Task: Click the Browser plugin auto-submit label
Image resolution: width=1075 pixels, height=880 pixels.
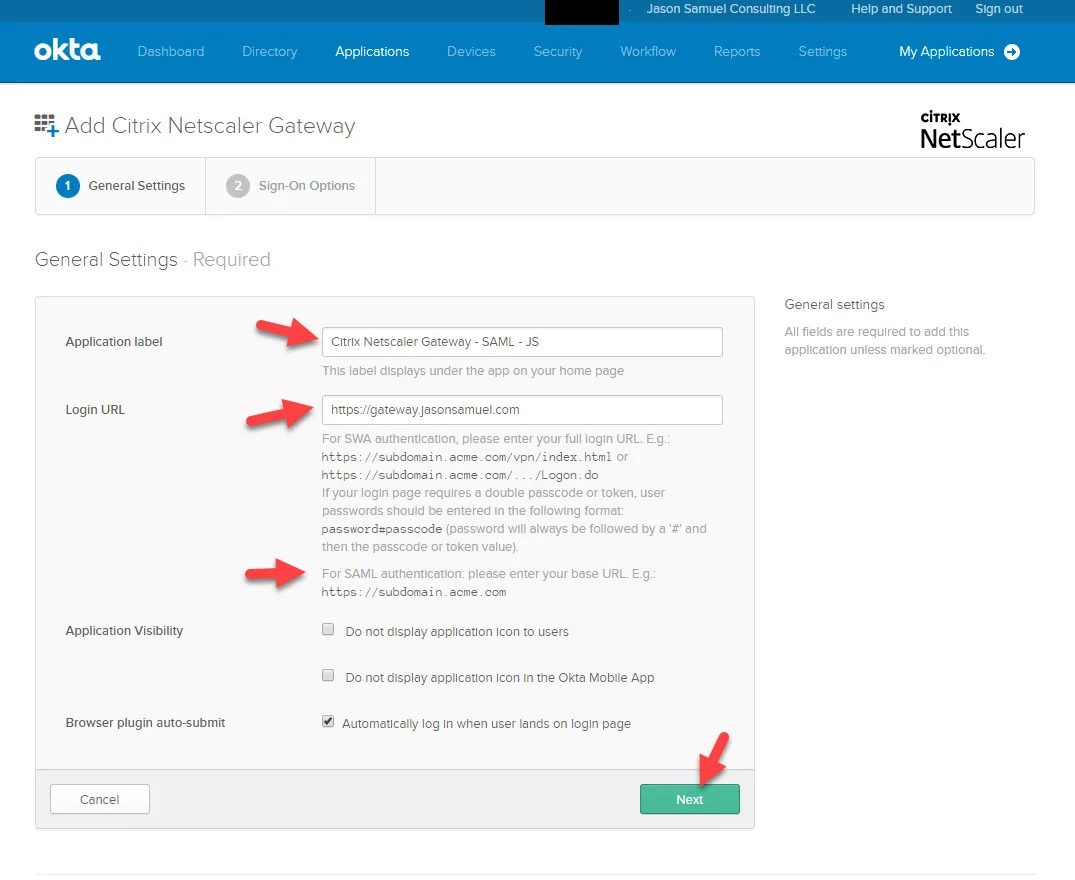Action: [x=145, y=722]
